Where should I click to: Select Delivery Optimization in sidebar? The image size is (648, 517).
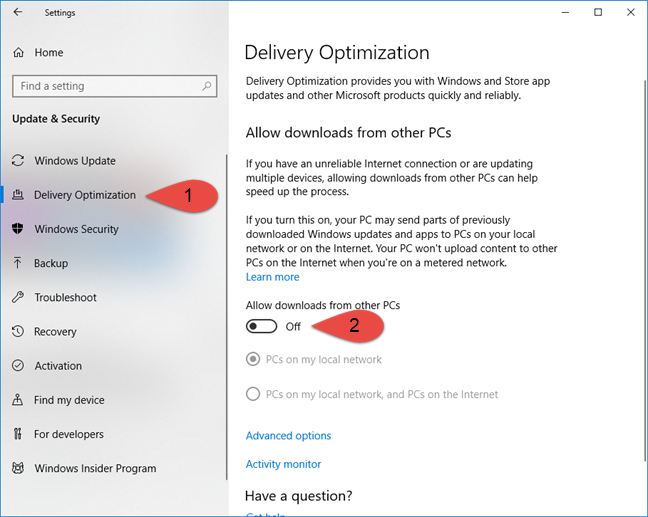(x=85, y=195)
